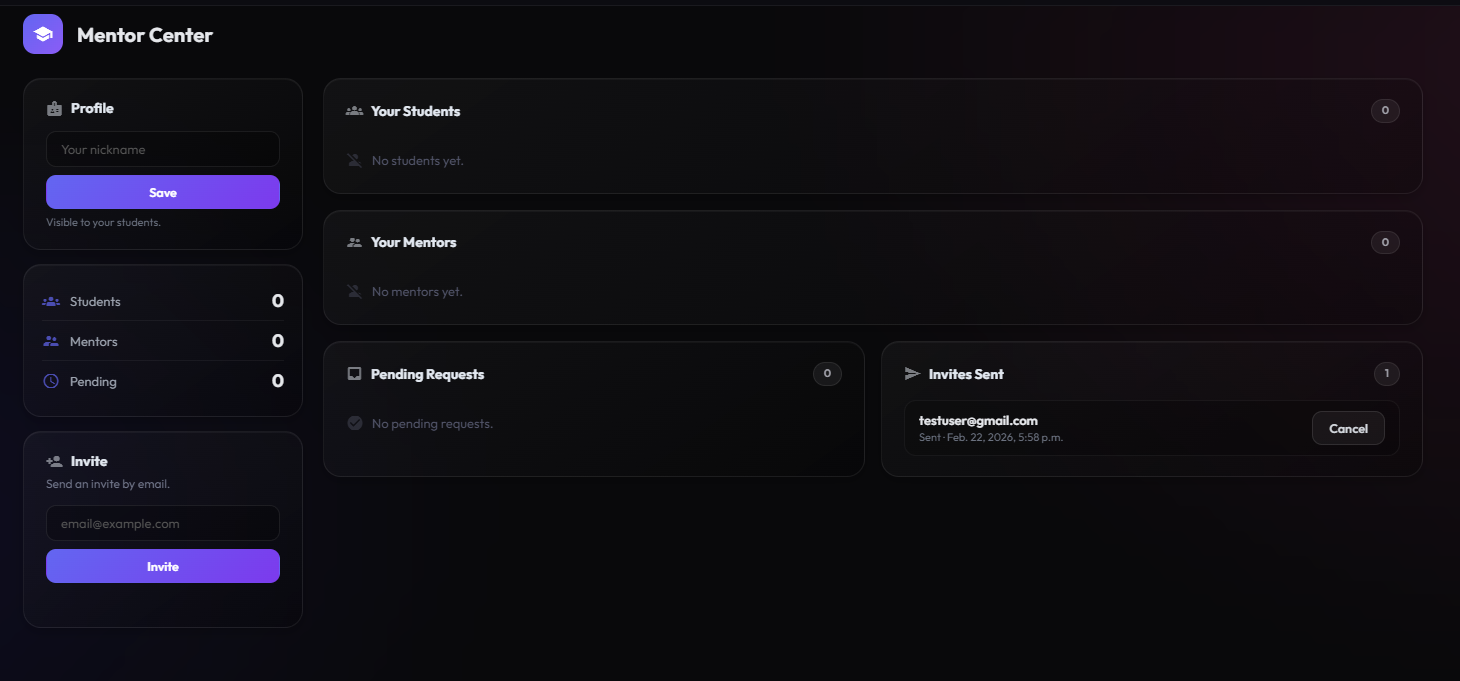This screenshot has width=1460, height=681.
Task: Click the Mentor Center graduation cap logo
Action: click(x=43, y=34)
